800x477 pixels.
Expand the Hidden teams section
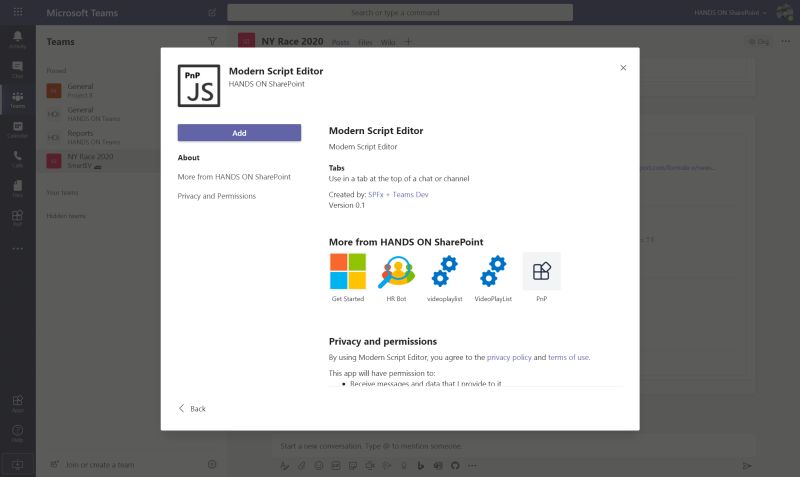[x=66, y=216]
